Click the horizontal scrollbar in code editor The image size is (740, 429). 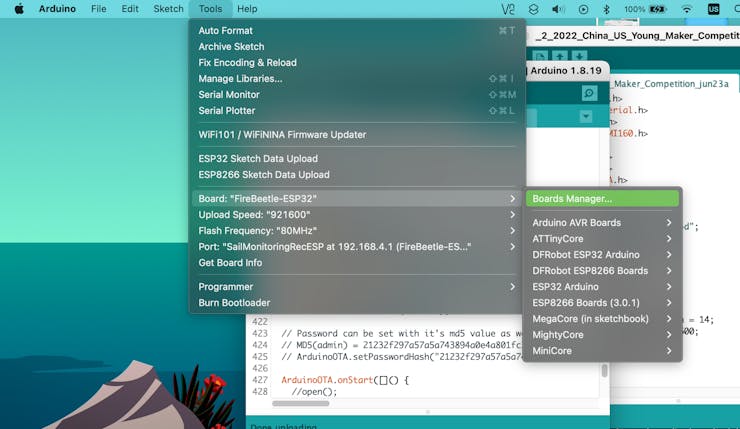tap(301, 404)
